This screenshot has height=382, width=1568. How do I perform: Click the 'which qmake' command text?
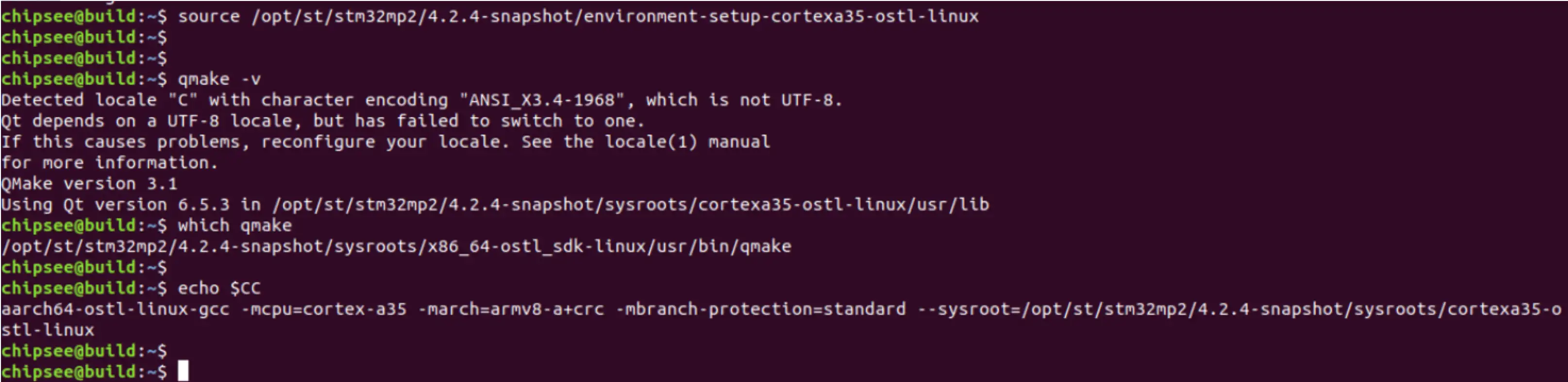tap(234, 225)
